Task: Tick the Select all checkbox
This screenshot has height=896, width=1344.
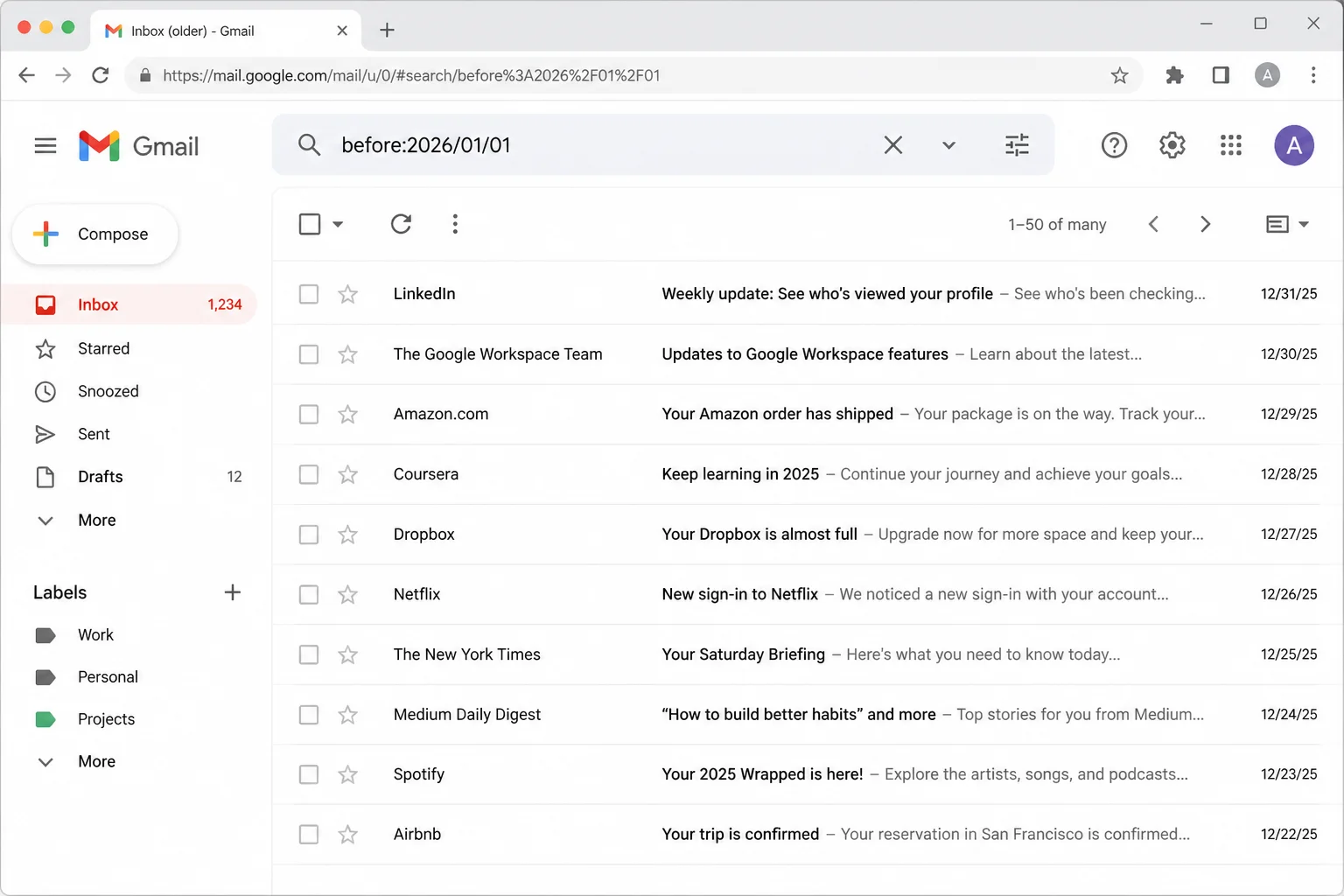Action: [x=310, y=224]
